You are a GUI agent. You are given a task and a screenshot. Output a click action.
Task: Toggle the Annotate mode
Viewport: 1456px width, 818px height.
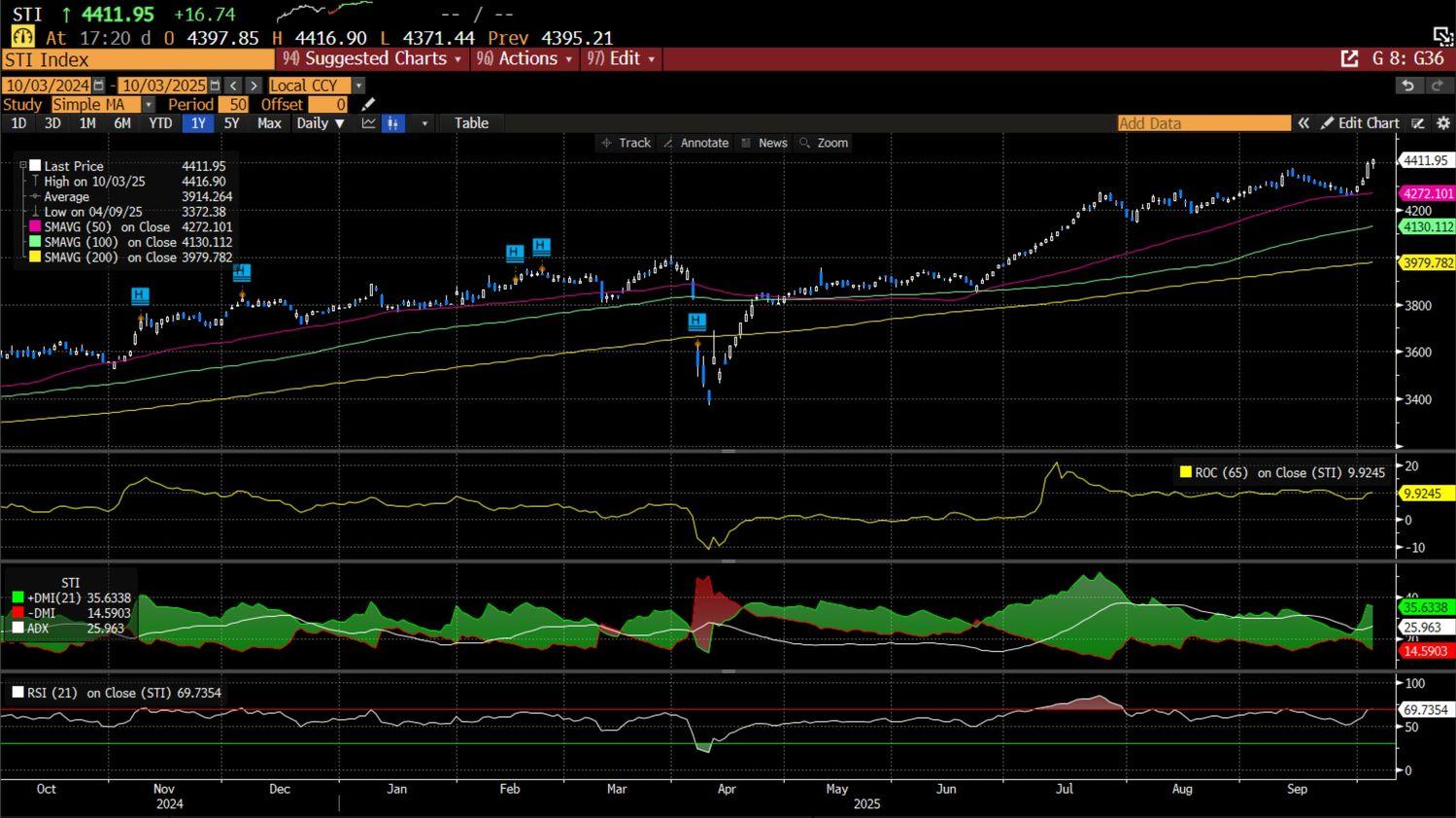click(695, 143)
